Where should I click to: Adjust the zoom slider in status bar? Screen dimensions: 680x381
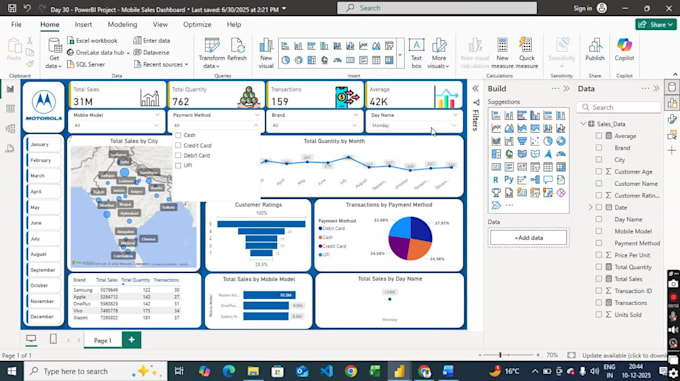coord(500,355)
